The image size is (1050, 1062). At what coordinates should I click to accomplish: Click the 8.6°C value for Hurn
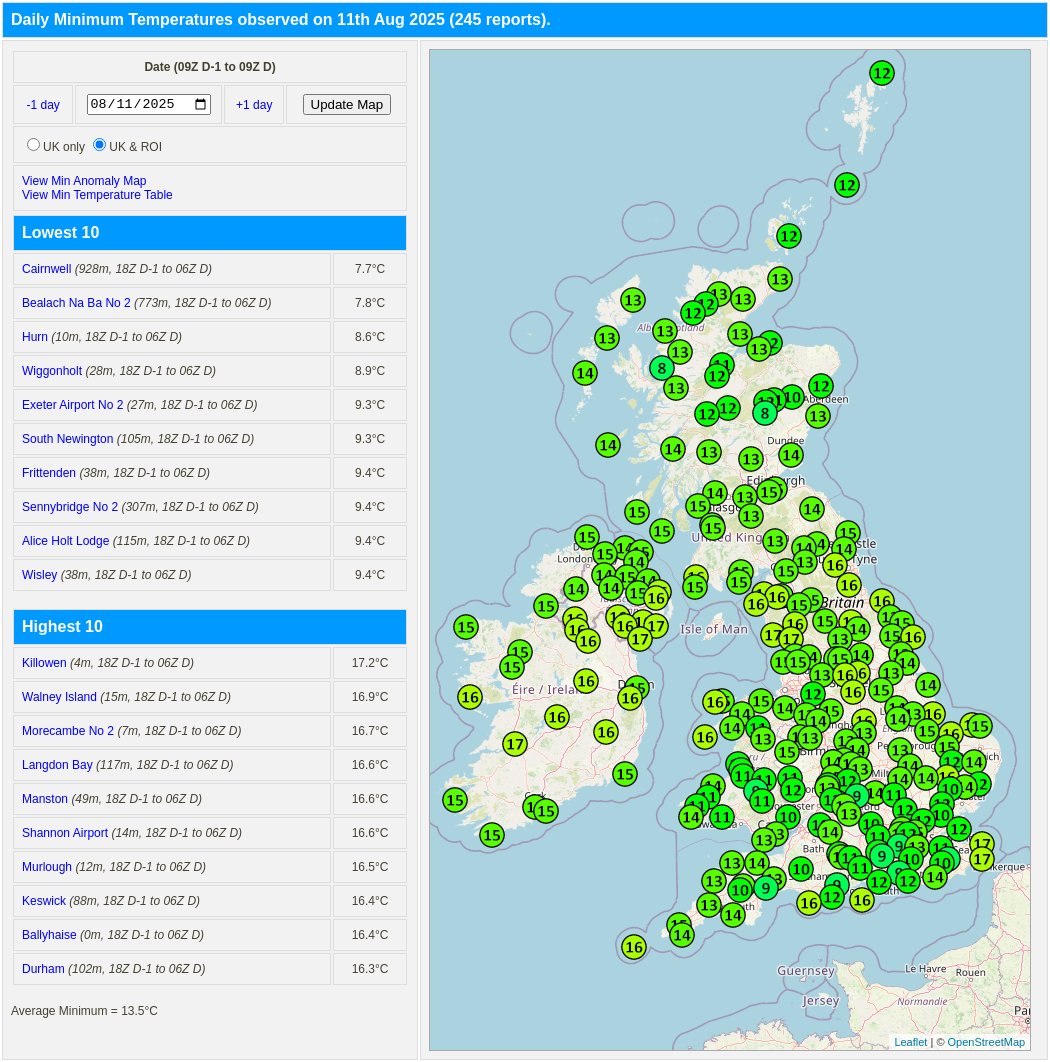tap(370, 337)
